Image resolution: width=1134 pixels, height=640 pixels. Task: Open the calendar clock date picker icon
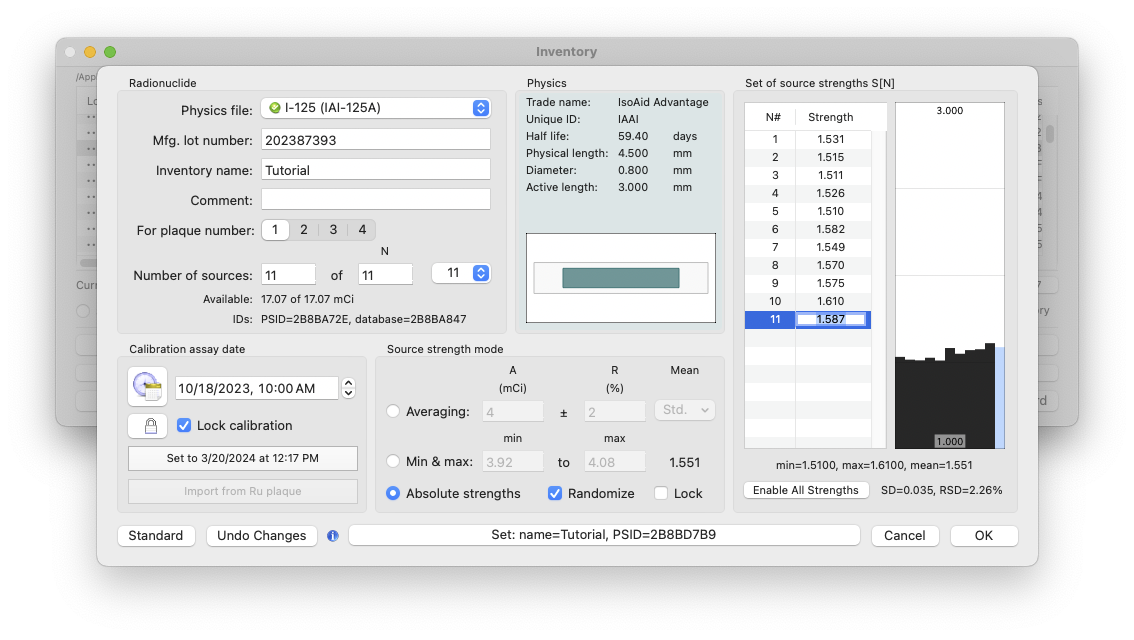[x=148, y=387]
